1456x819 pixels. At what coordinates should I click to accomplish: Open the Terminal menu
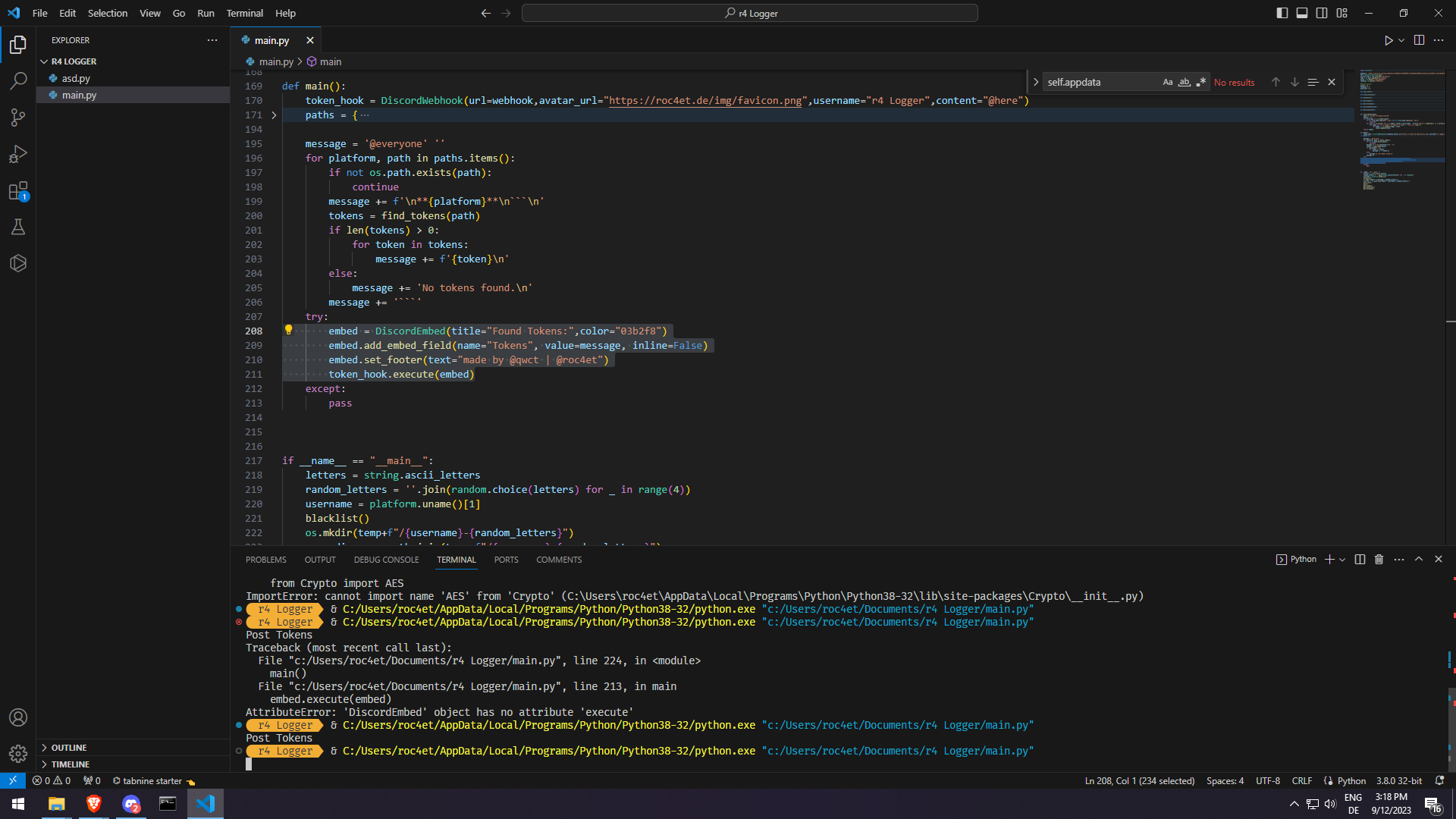(244, 13)
